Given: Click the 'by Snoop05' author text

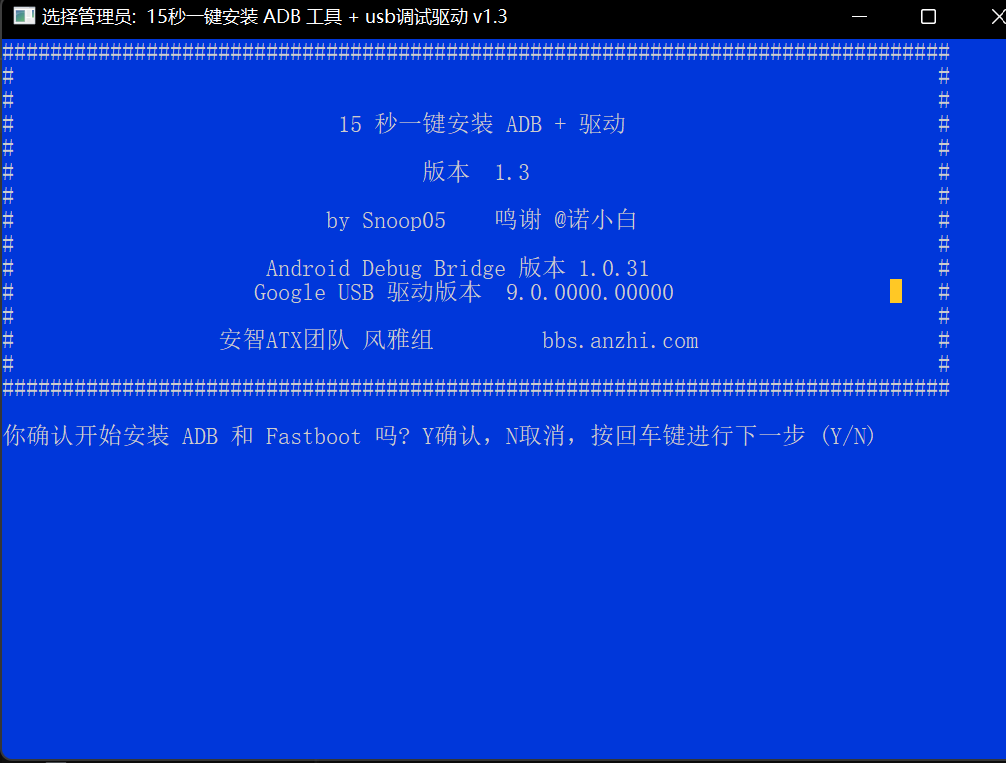Looking at the screenshot, I should (386, 220).
